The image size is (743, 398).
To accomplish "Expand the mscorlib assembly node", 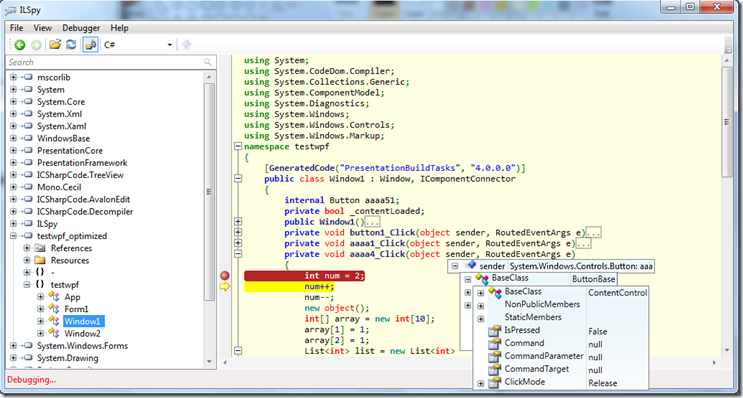I will (x=13, y=77).
